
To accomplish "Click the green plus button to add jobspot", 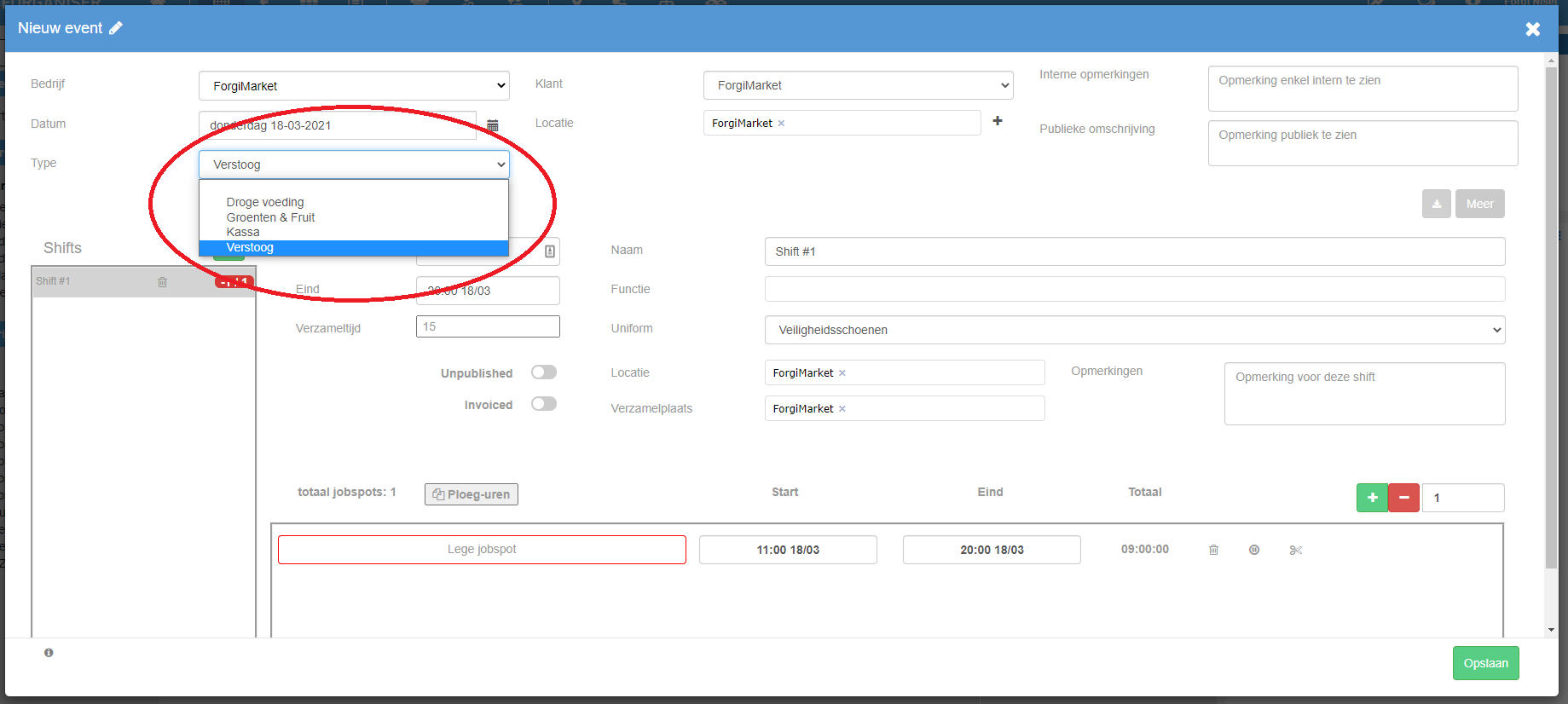I will tap(1372, 498).
